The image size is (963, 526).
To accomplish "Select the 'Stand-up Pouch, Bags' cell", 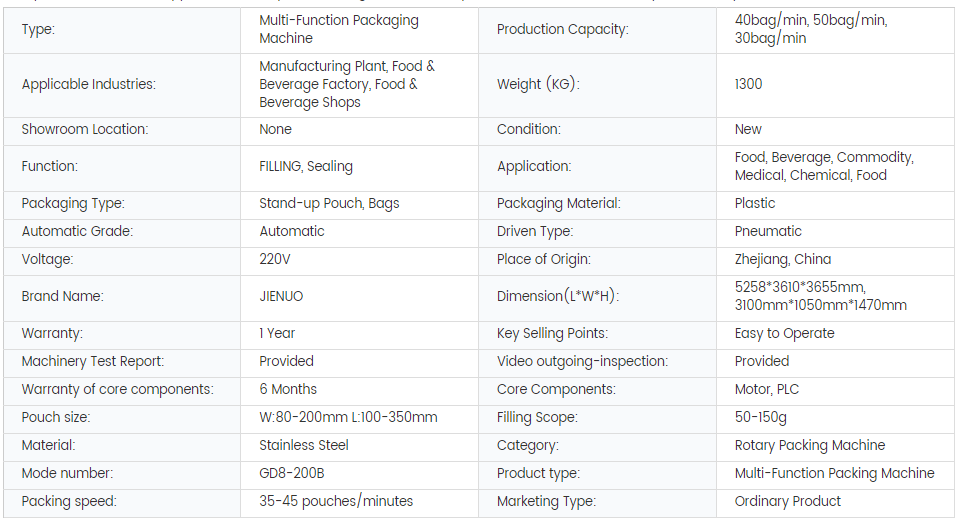I will coord(329,203).
